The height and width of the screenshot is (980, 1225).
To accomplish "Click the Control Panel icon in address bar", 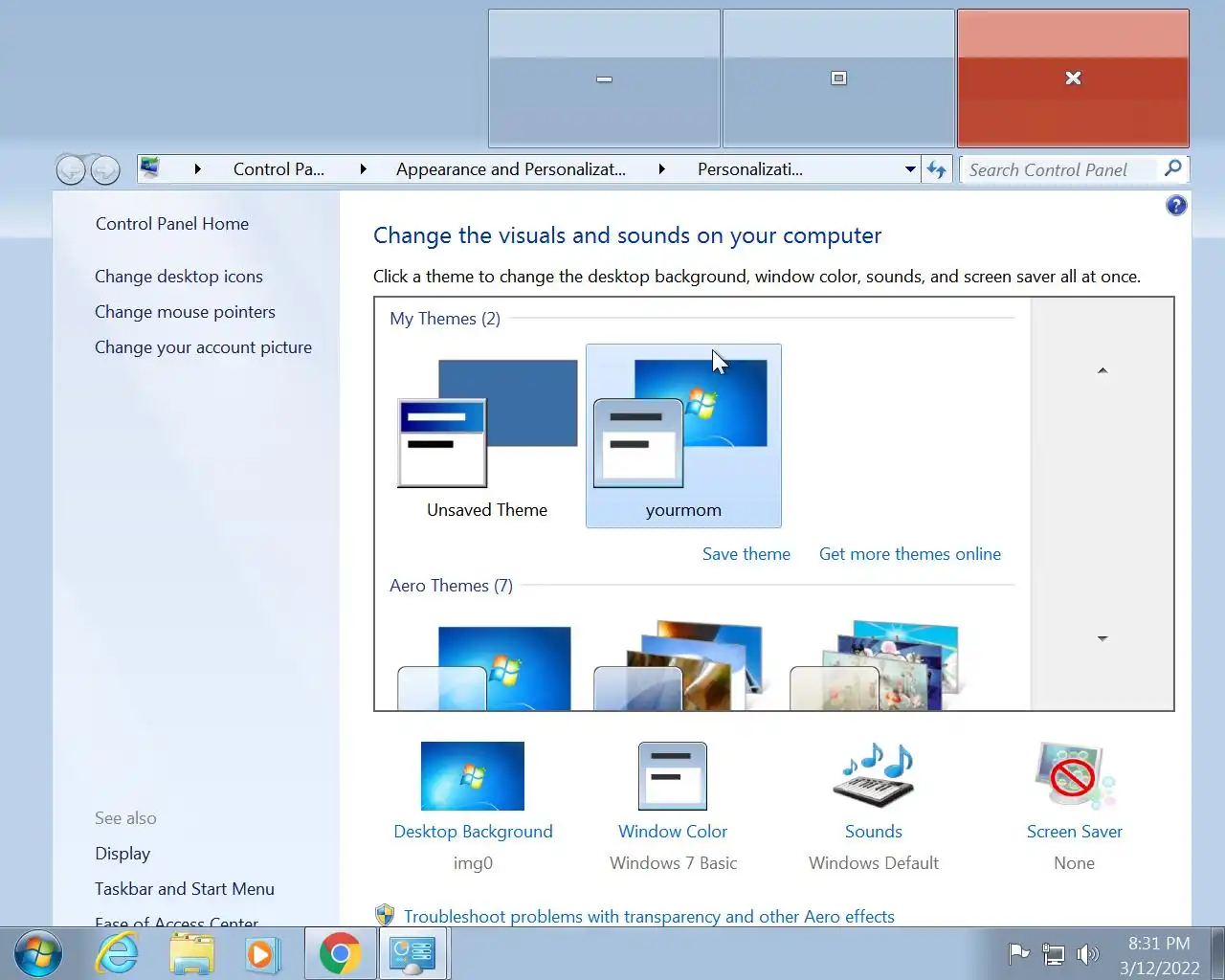I will (x=150, y=168).
